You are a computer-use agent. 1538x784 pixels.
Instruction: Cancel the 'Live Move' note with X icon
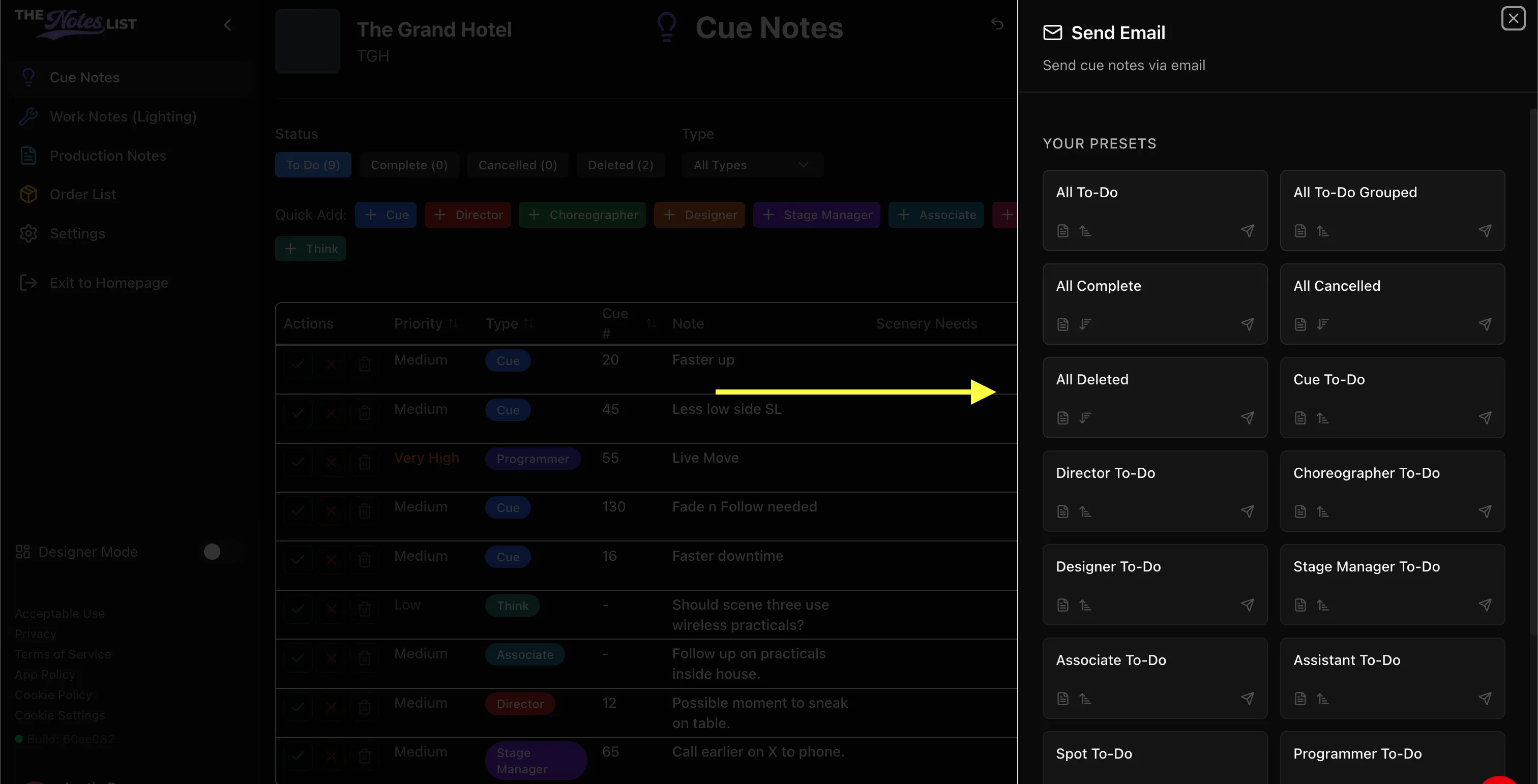[x=332, y=461]
